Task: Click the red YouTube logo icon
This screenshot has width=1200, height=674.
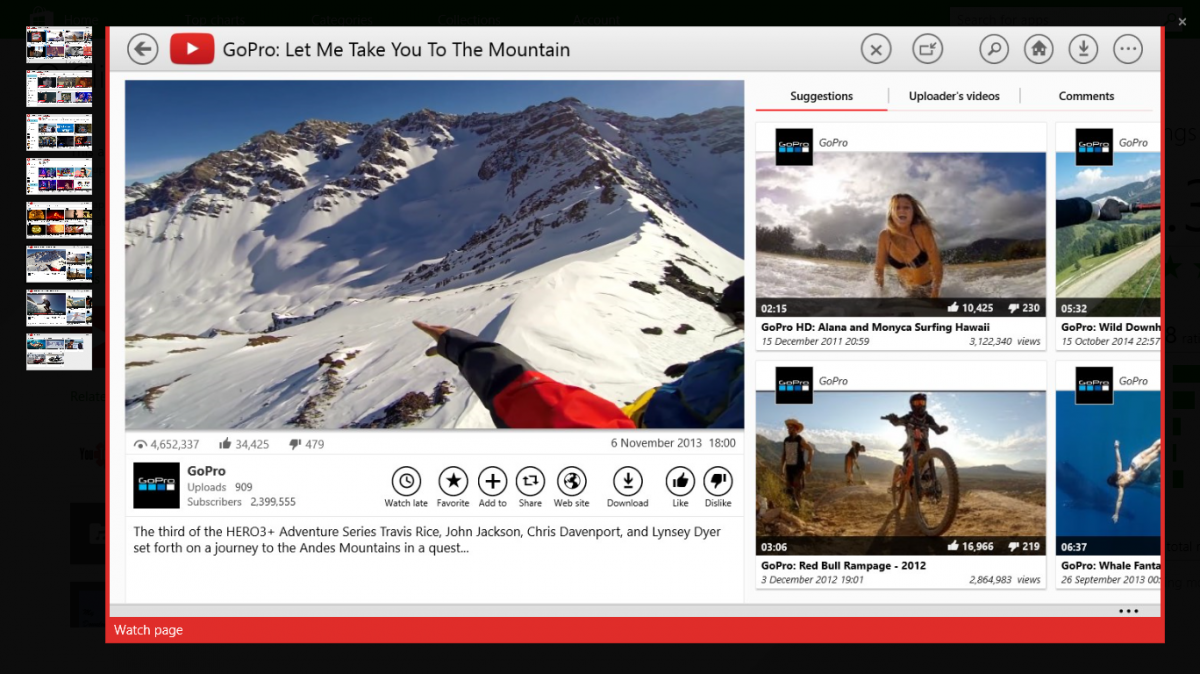Action: [192, 49]
